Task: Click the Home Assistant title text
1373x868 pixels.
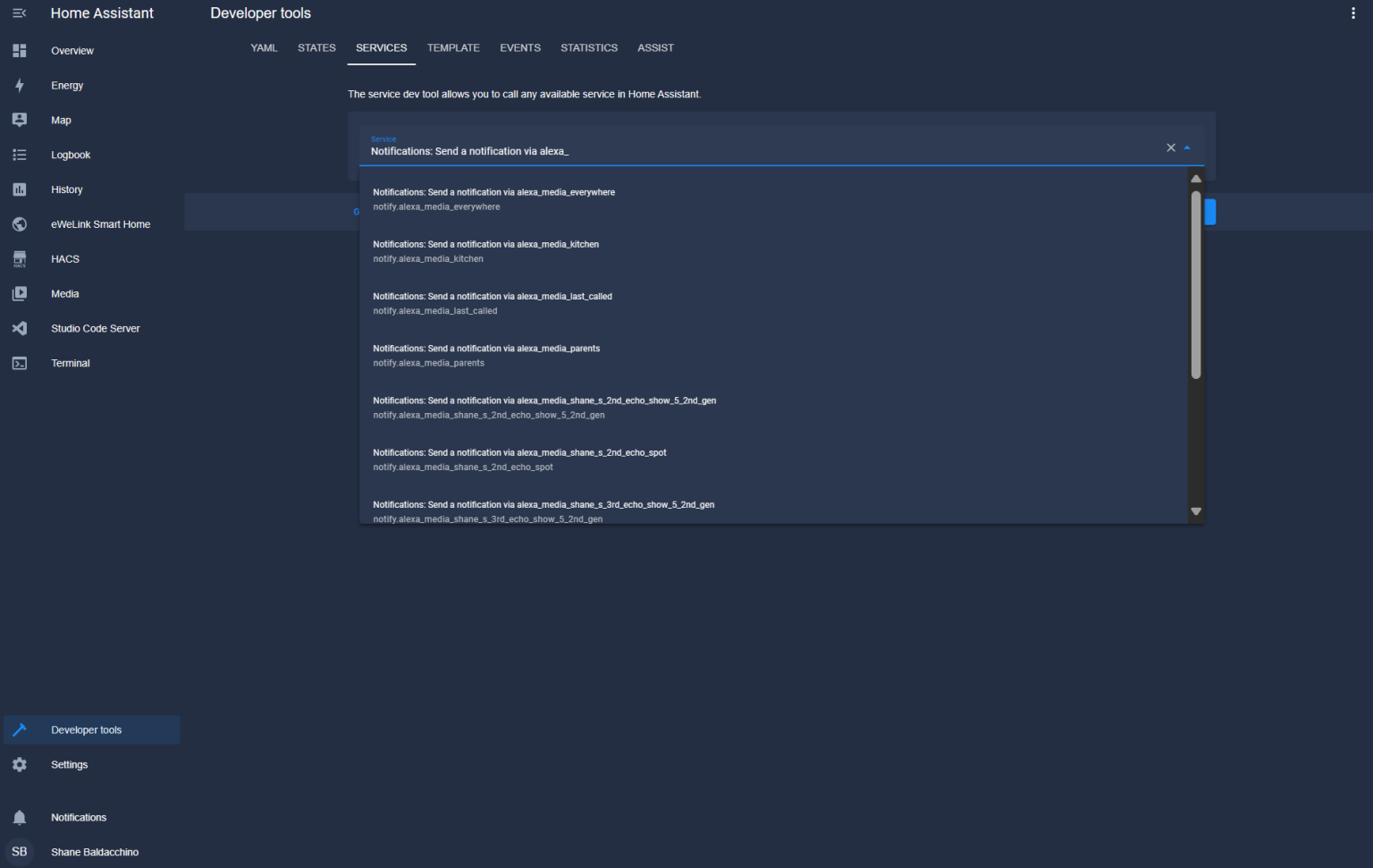Action: pyautogui.click(x=102, y=13)
